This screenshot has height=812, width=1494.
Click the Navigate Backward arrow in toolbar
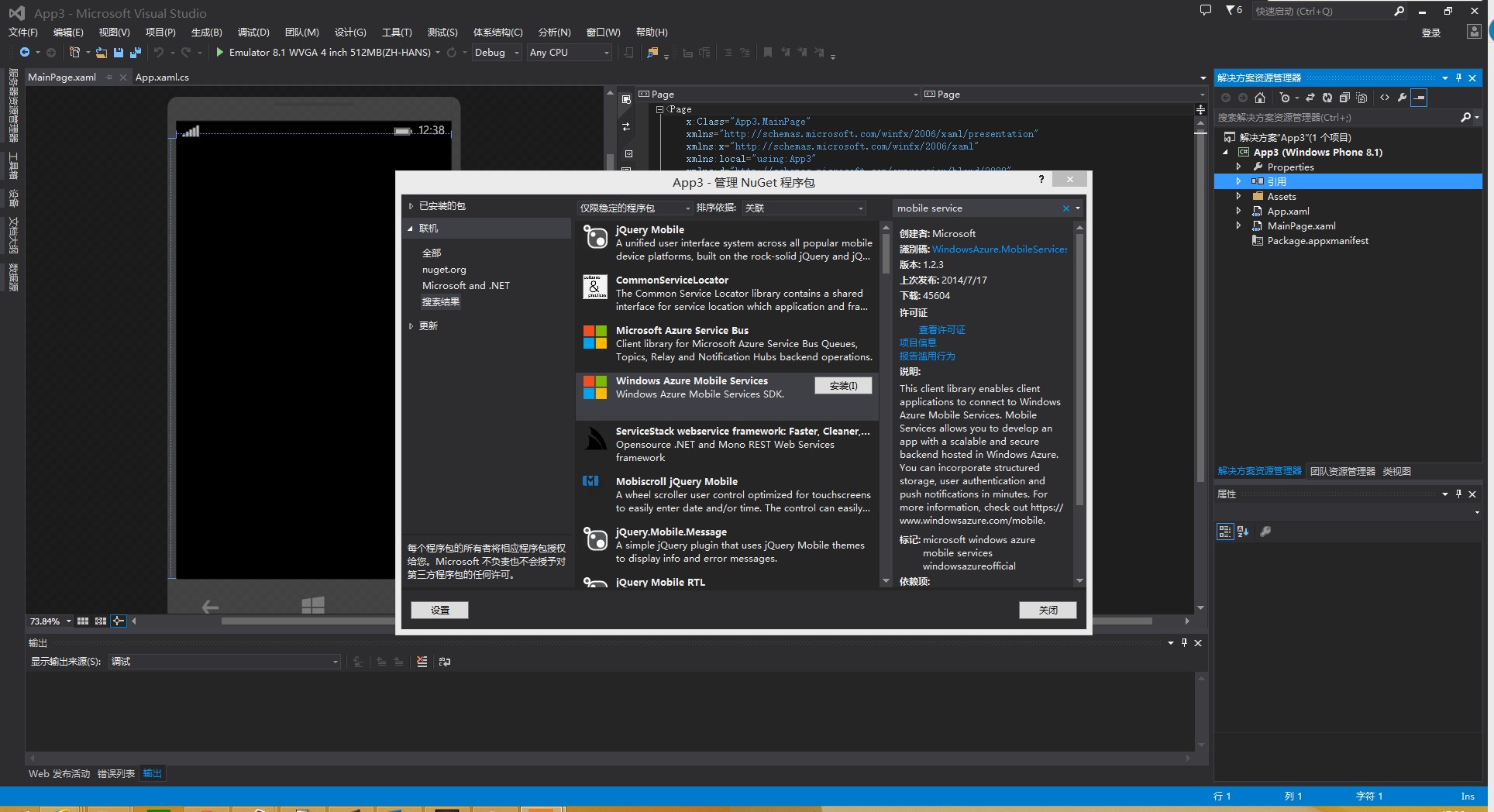25,53
